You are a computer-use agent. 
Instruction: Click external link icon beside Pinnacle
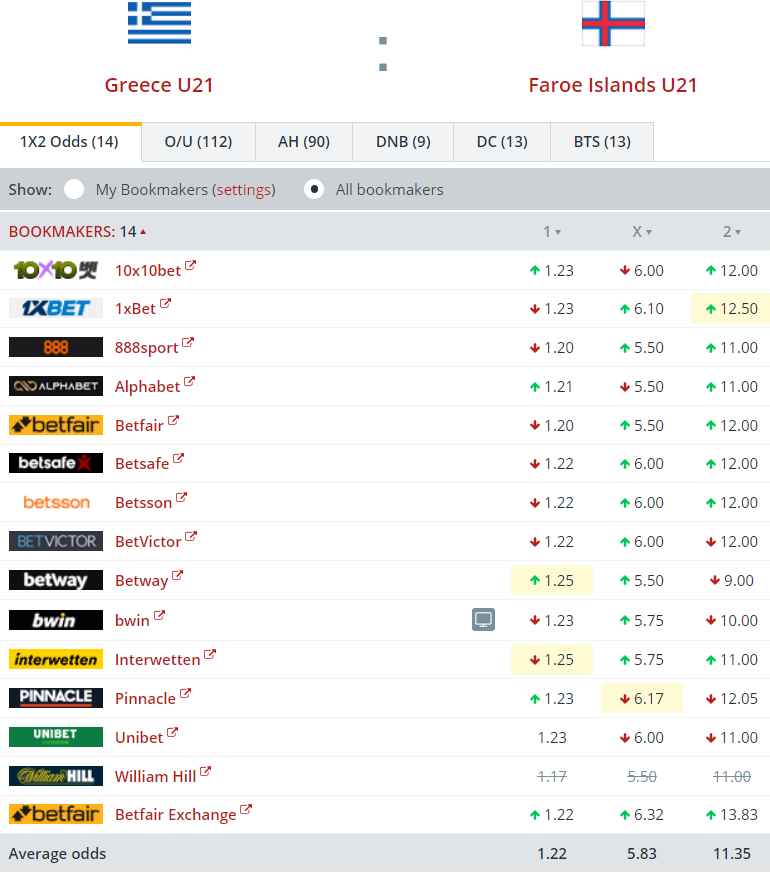pos(185,693)
